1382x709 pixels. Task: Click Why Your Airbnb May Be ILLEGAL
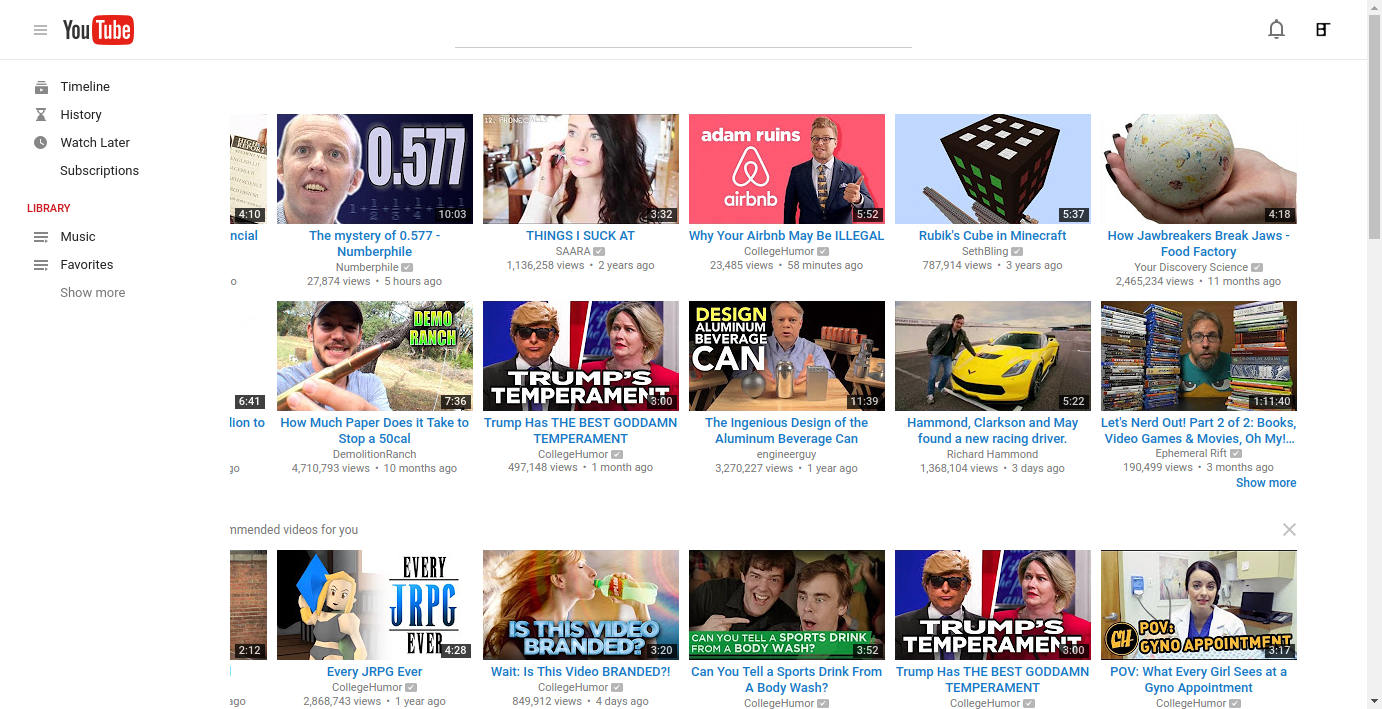[x=787, y=236]
